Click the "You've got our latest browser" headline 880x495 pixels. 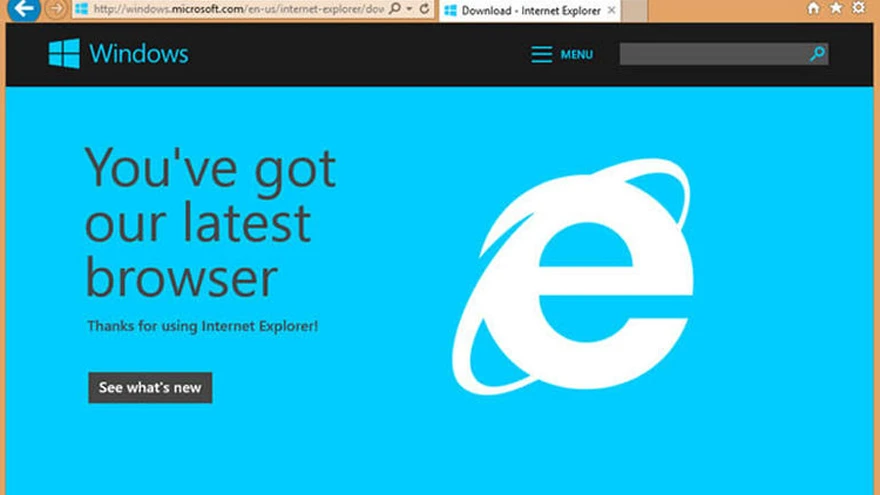point(210,222)
